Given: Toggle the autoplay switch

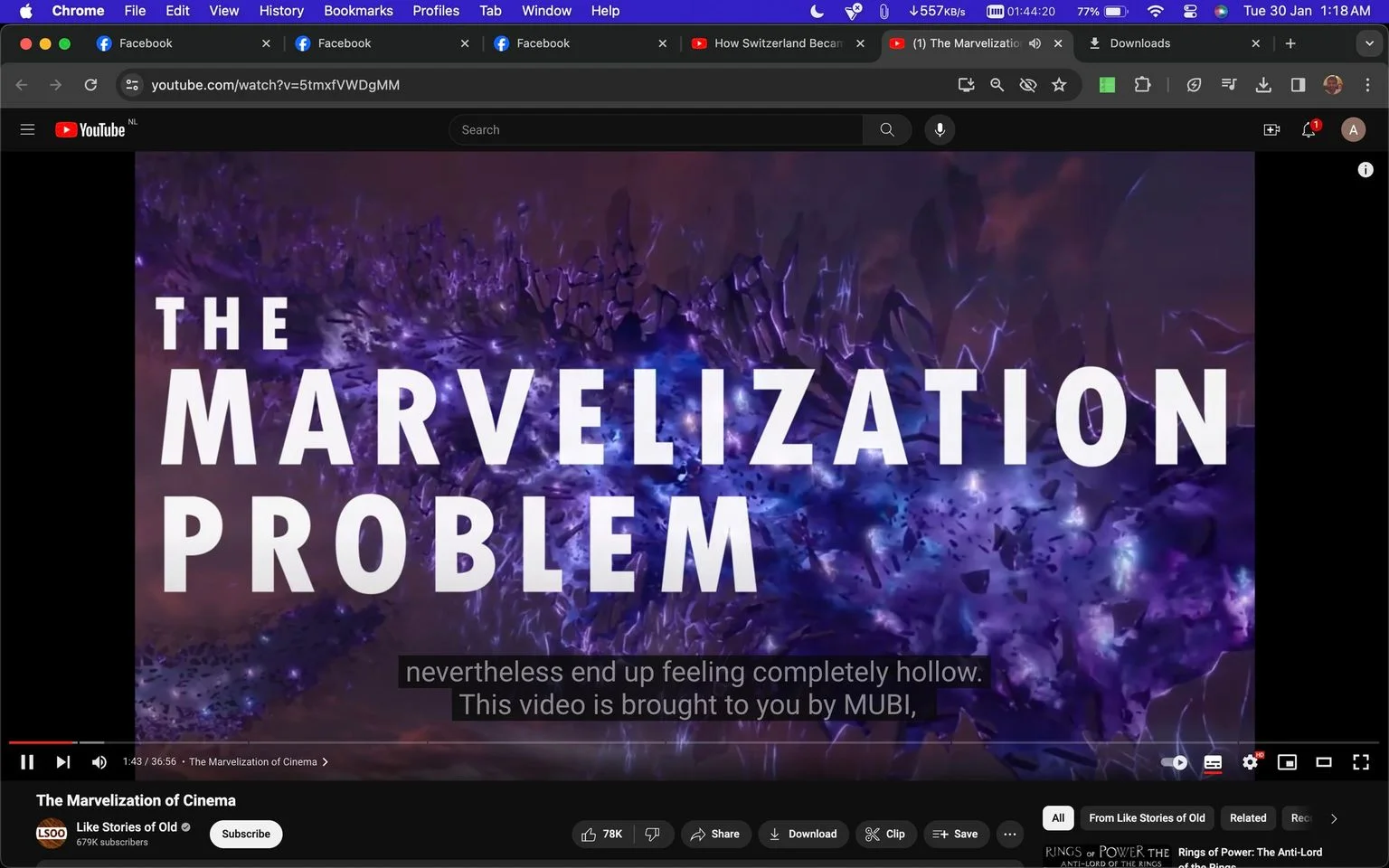Looking at the screenshot, I should point(1174,762).
